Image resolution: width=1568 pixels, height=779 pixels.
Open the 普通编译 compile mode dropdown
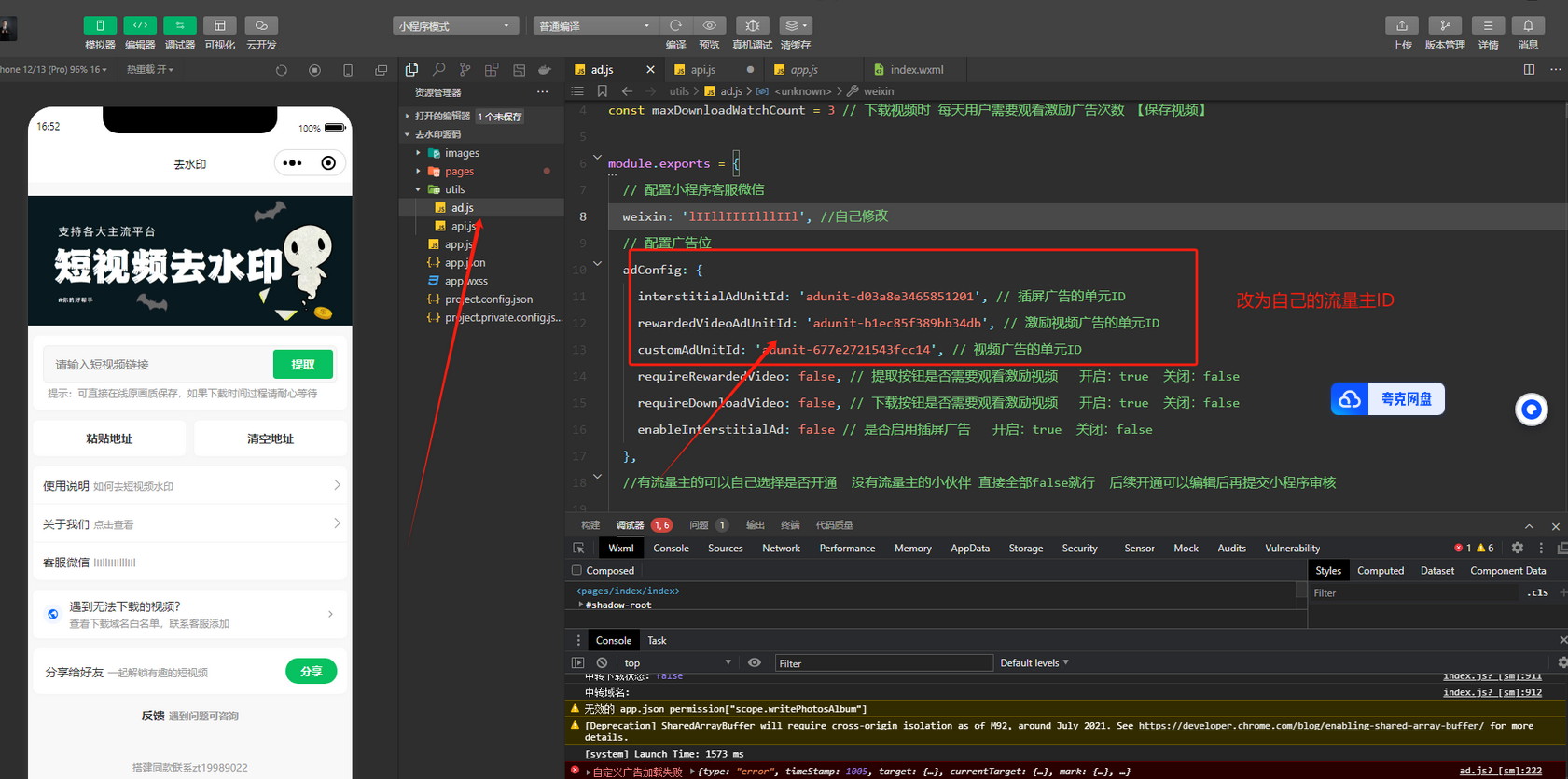pos(596,26)
